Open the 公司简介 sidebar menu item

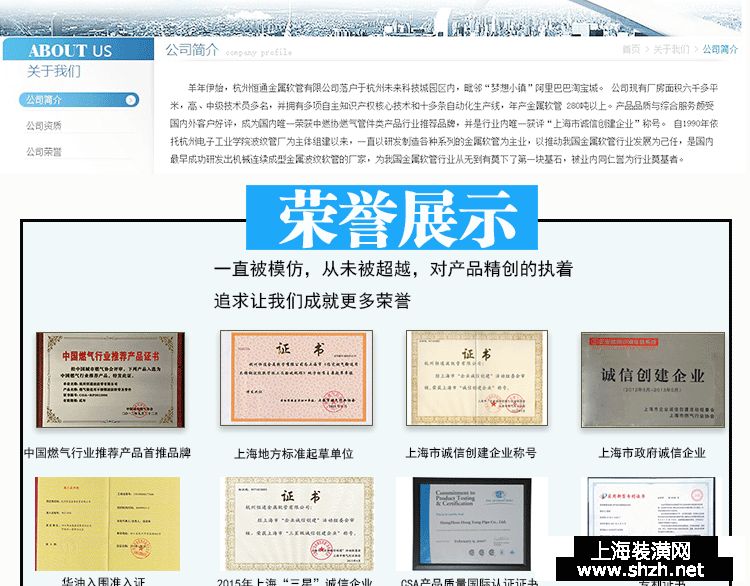(45, 100)
